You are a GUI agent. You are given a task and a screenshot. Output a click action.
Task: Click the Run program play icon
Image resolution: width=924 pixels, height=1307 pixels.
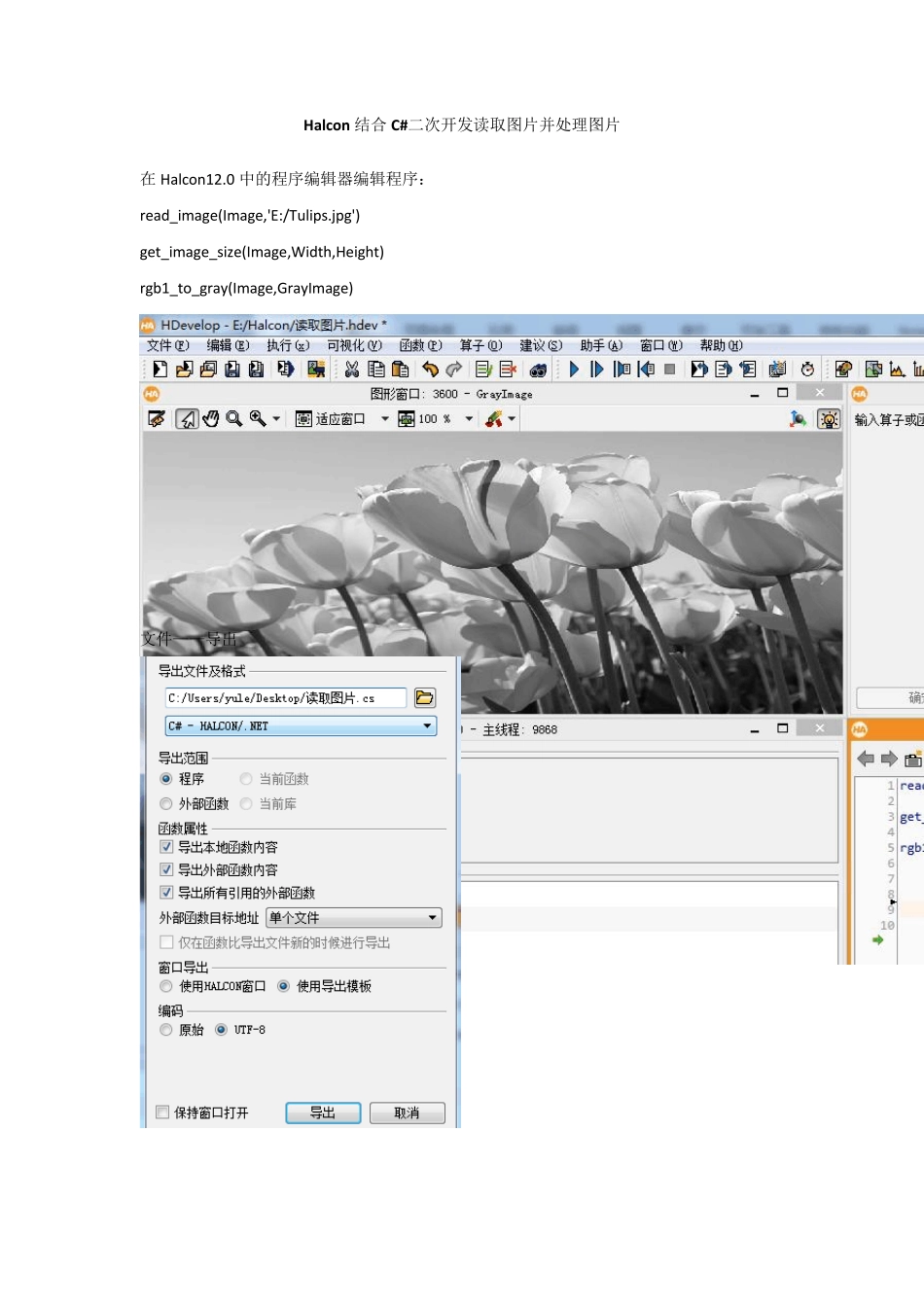coord(574,370)
